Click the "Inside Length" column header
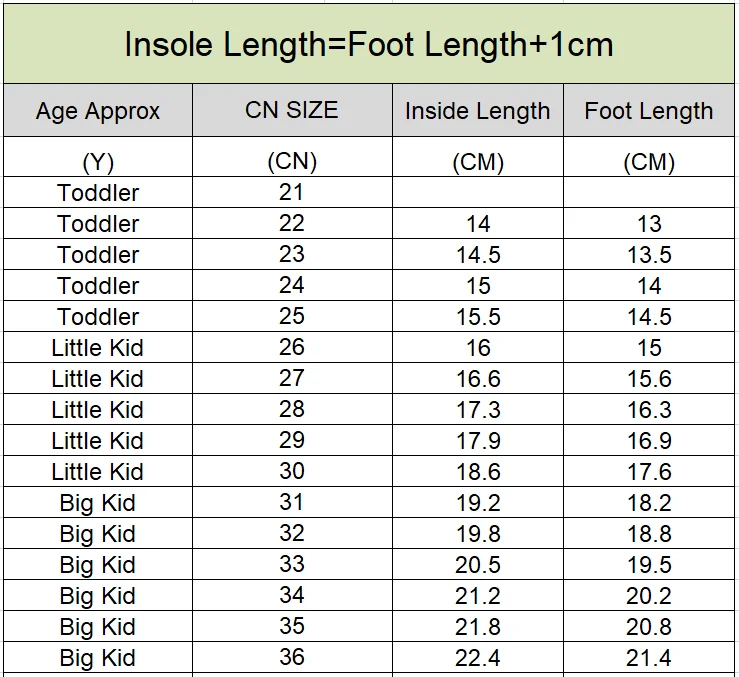 tap(477, 111)
